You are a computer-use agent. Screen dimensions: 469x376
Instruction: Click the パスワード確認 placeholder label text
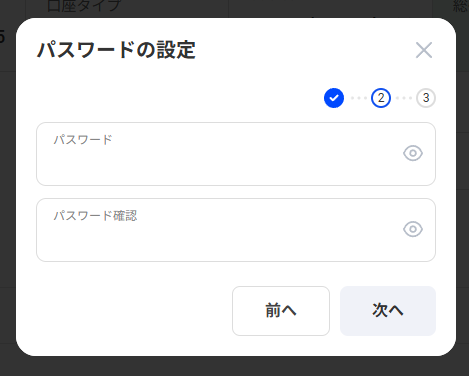[x=95, y=216]
